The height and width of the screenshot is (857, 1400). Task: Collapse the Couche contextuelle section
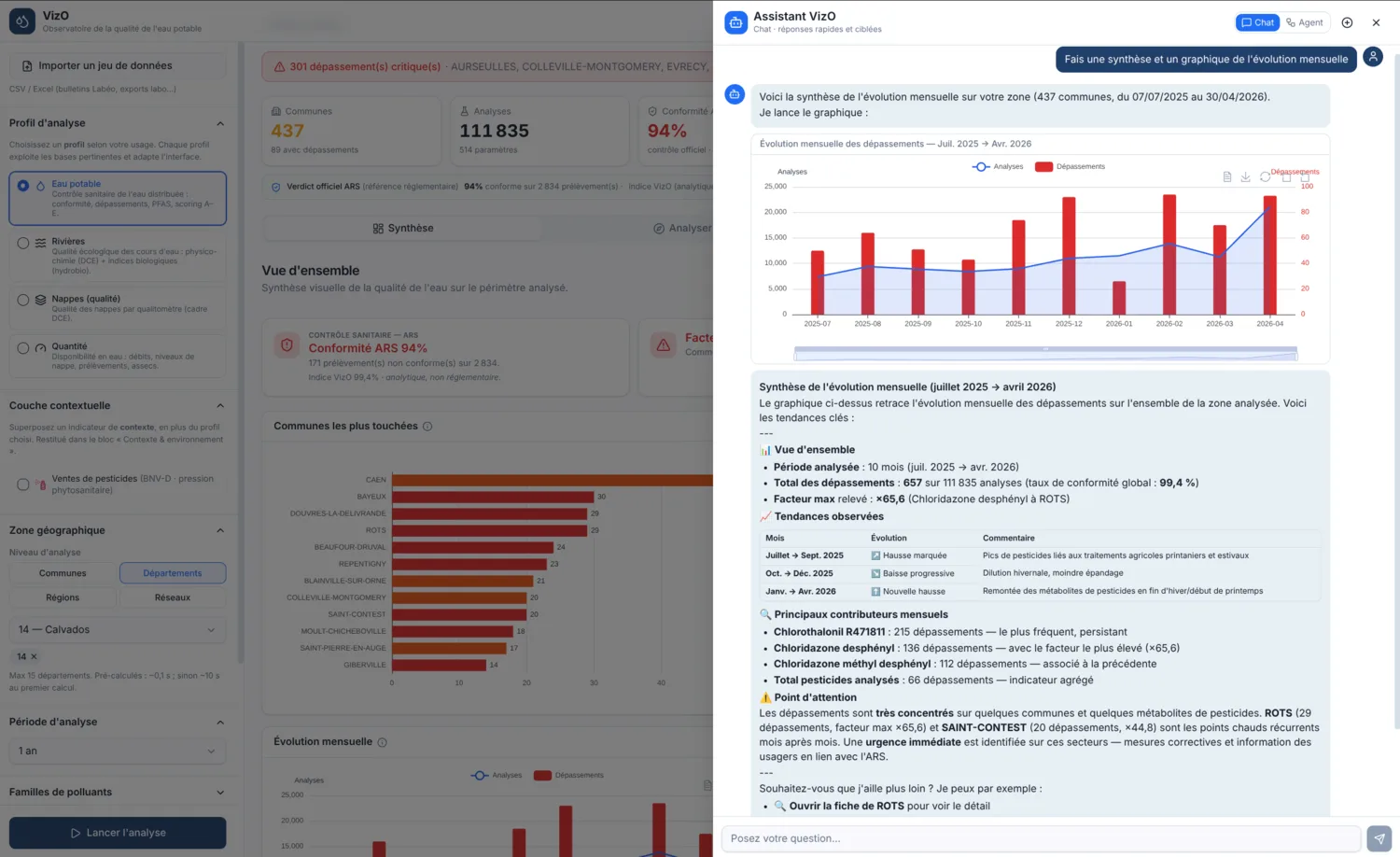[220, 406]
